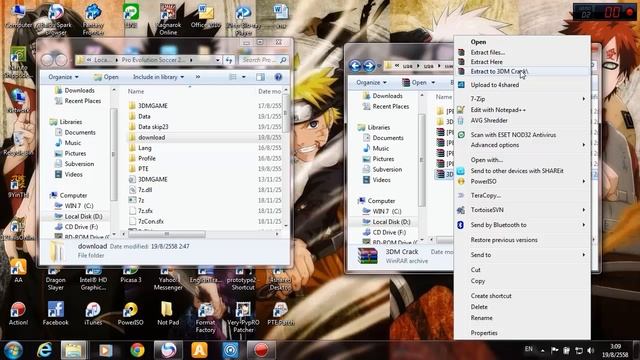
Task: Toggle preview pane icon in left window
Action: (x=260, y=77)
